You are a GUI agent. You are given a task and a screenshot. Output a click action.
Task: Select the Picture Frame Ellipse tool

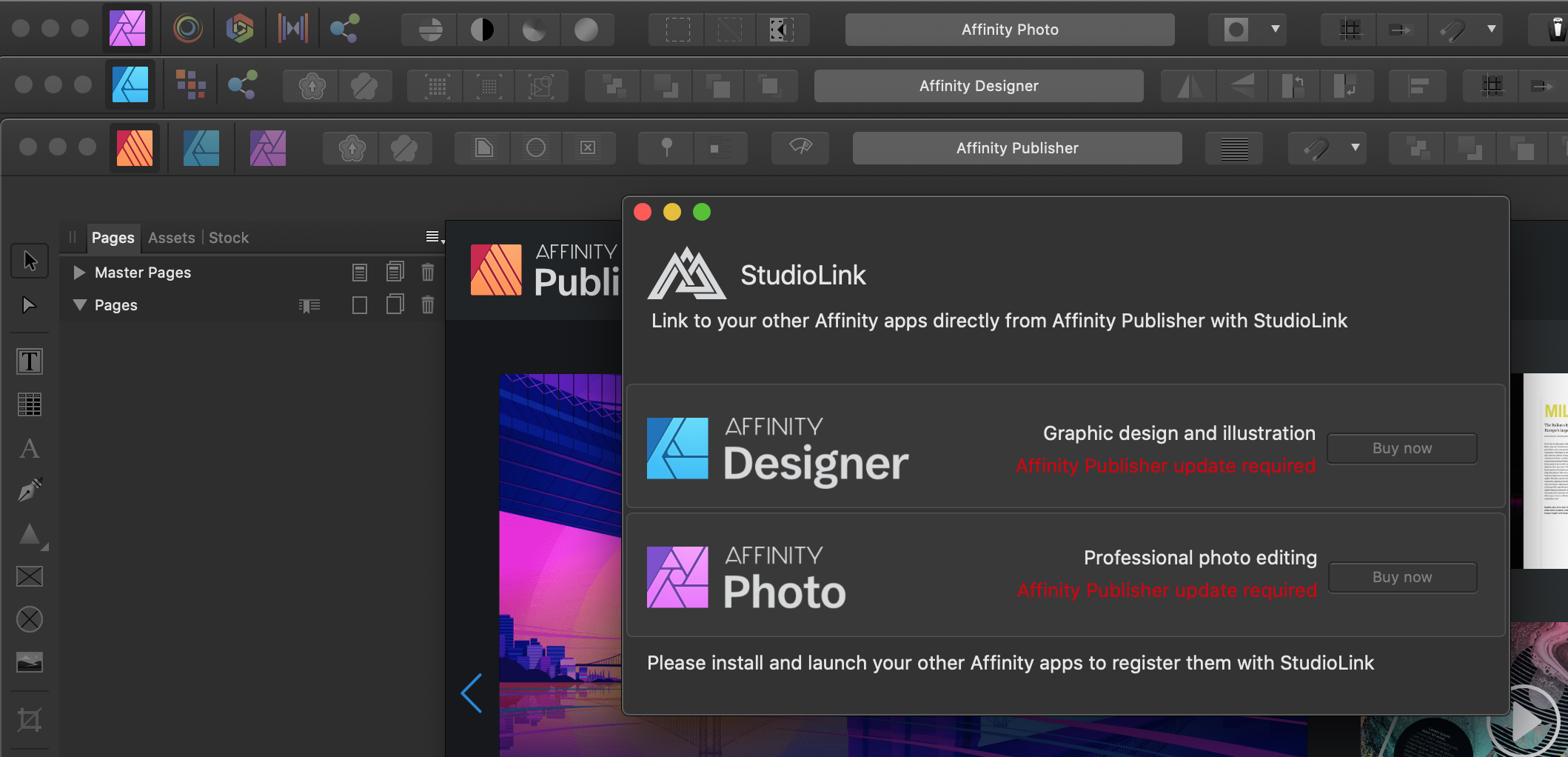(30, 619)
